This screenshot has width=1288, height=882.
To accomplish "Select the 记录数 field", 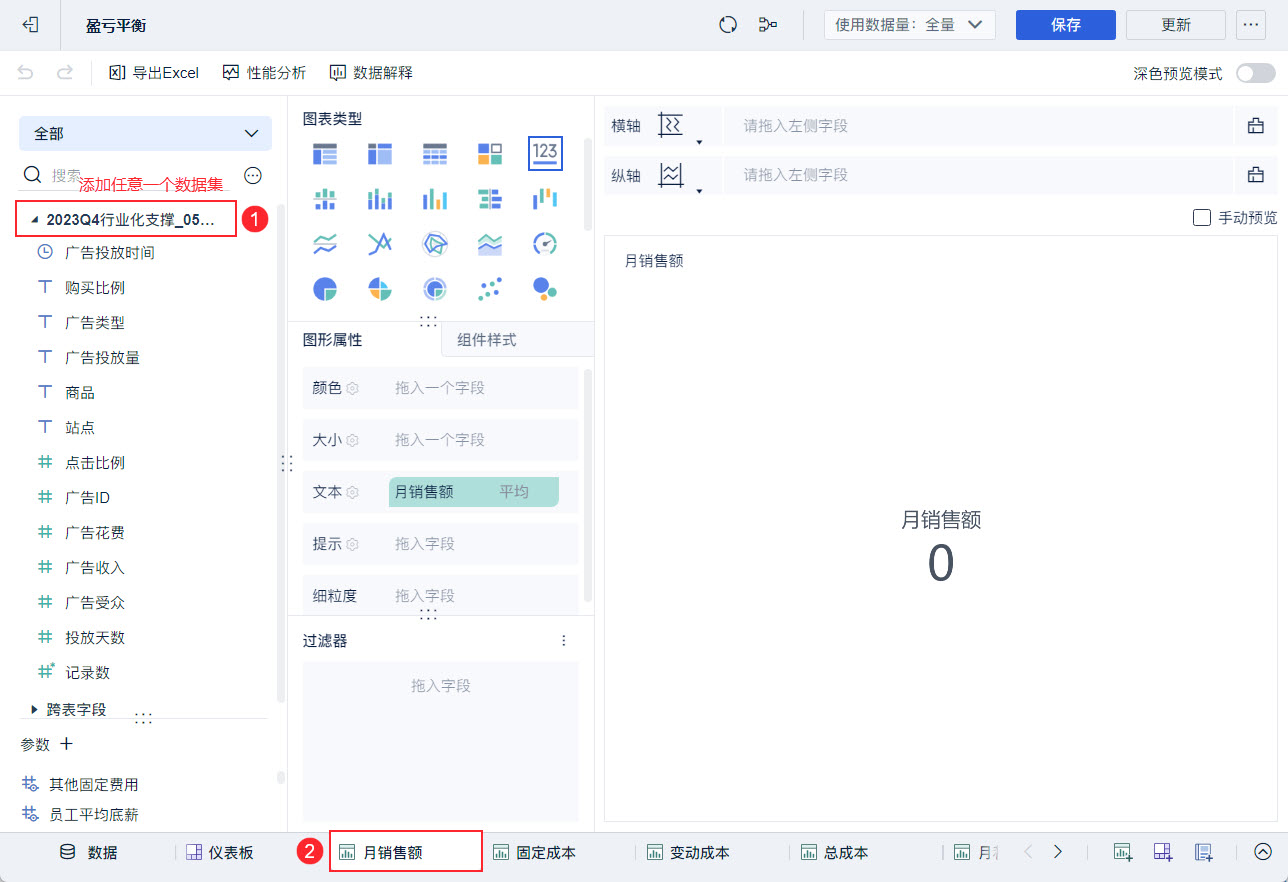I will click(87, 673).
